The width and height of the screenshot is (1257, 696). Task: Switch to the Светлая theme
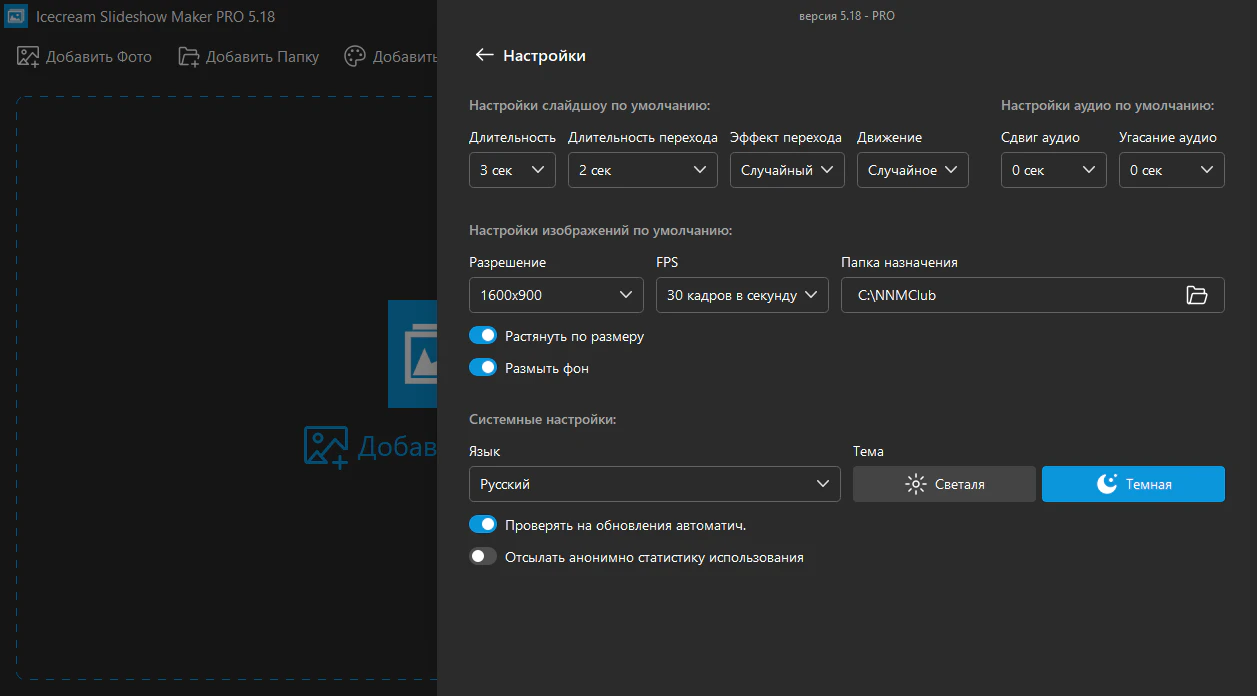point(944,484)
